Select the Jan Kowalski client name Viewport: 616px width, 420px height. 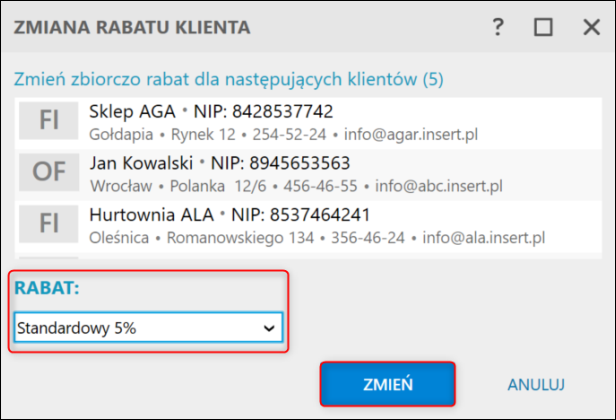pos(141,163)
